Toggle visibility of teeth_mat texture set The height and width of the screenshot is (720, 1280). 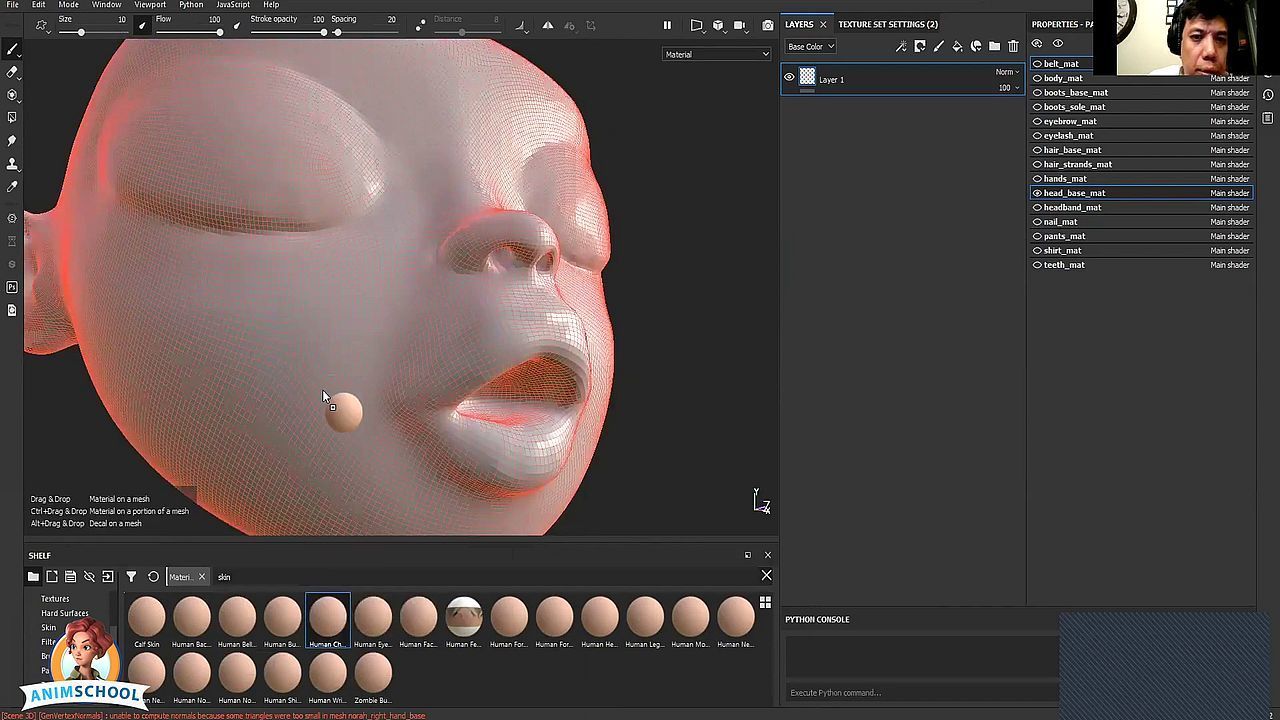(1037, 265)
